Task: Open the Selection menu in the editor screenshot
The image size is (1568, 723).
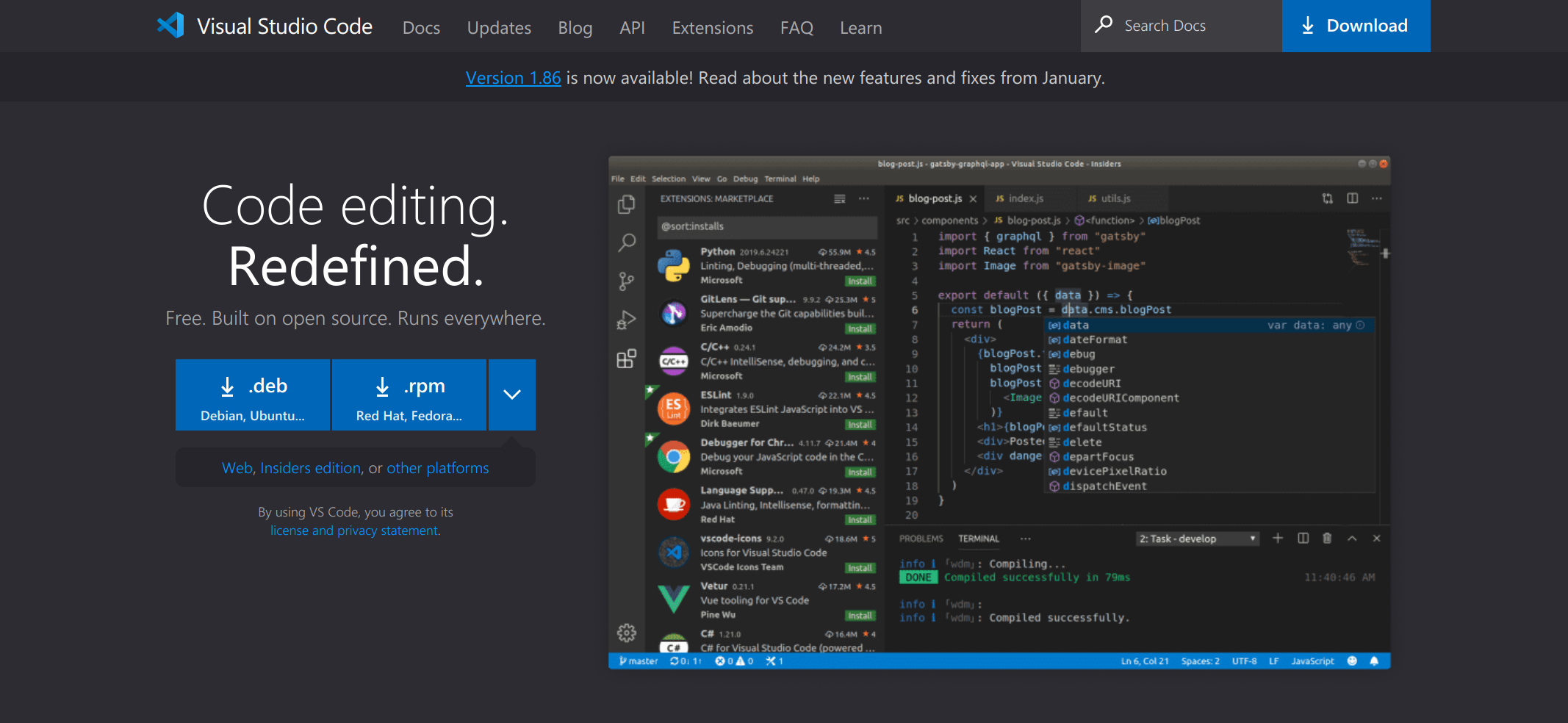Action: pos(668,179)
